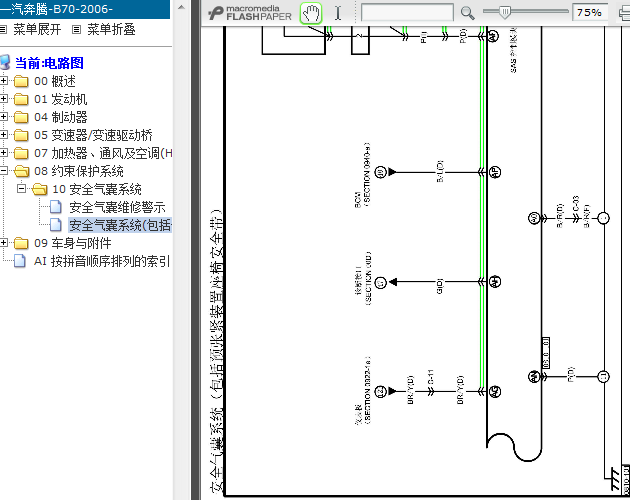
Task: Click folder icon of 05 变速器/变速驱动桥
Action: [x=21, y=135]
